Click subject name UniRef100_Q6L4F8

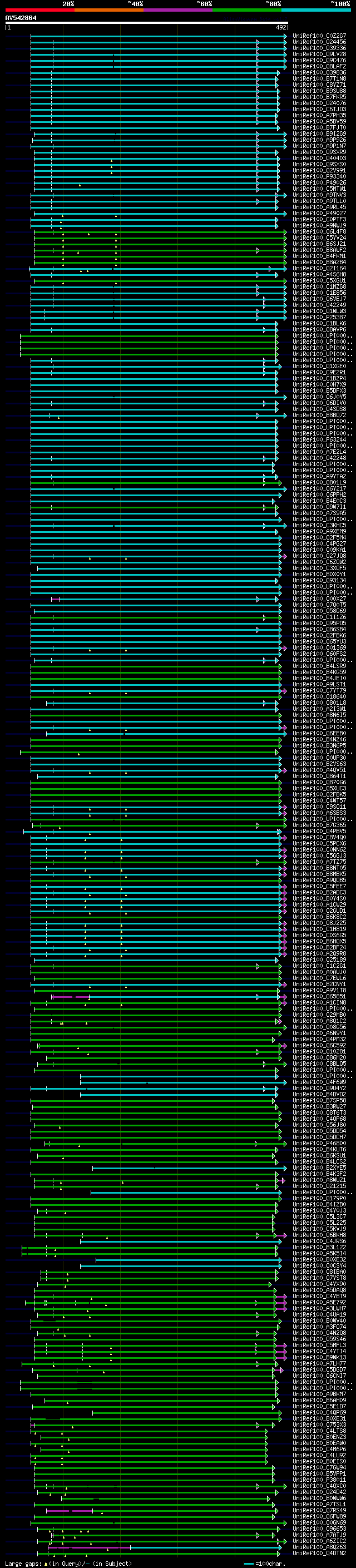pyautogui.click(x=319, y=231)
